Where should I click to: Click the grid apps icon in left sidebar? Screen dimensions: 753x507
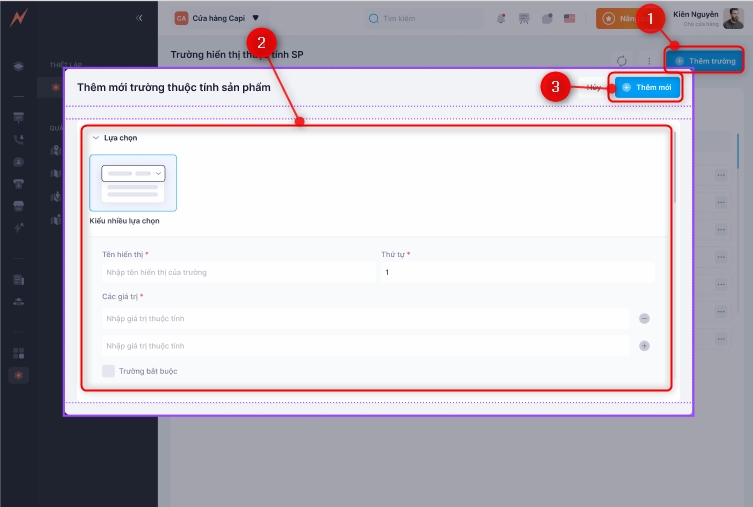pyautogui.click(x=19, y=353)
